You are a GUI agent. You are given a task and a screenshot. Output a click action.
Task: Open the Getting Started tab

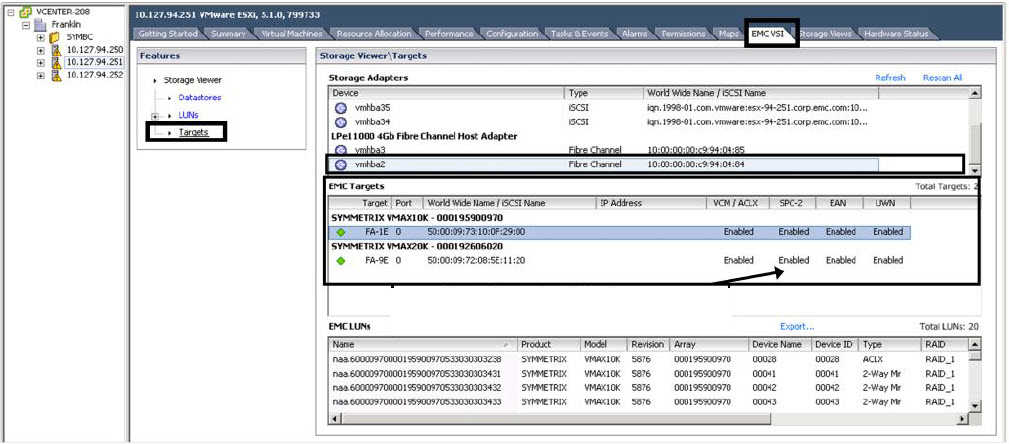tap(168, 33)
